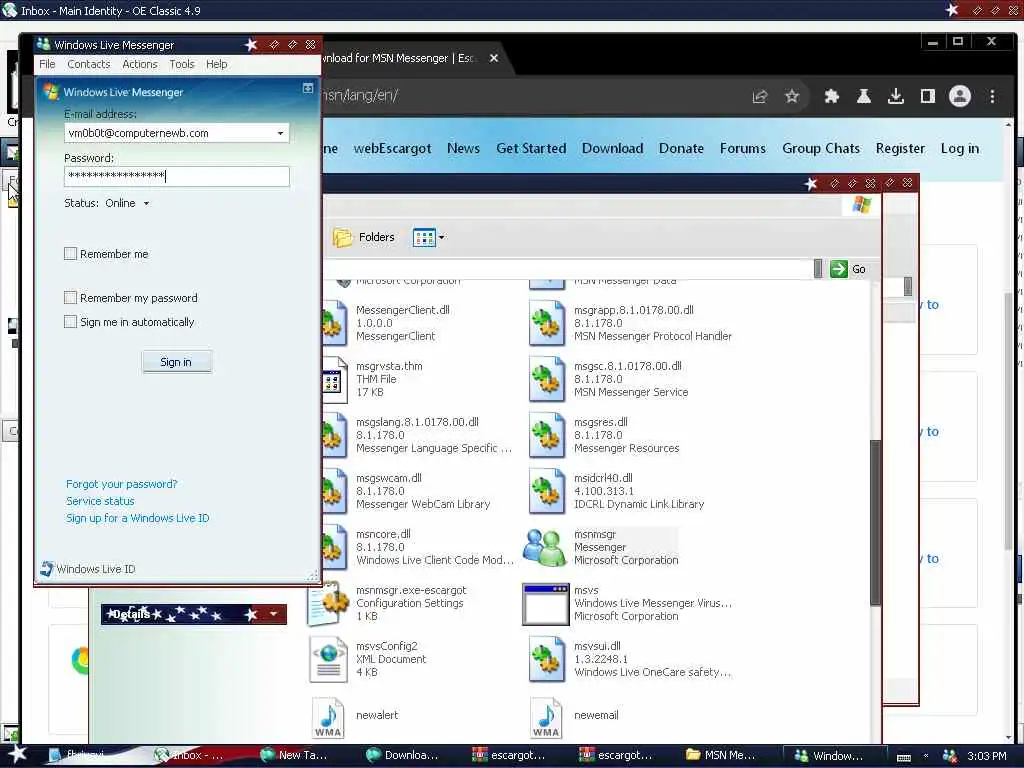Tick Sign me in automatically

coord(71,322)
